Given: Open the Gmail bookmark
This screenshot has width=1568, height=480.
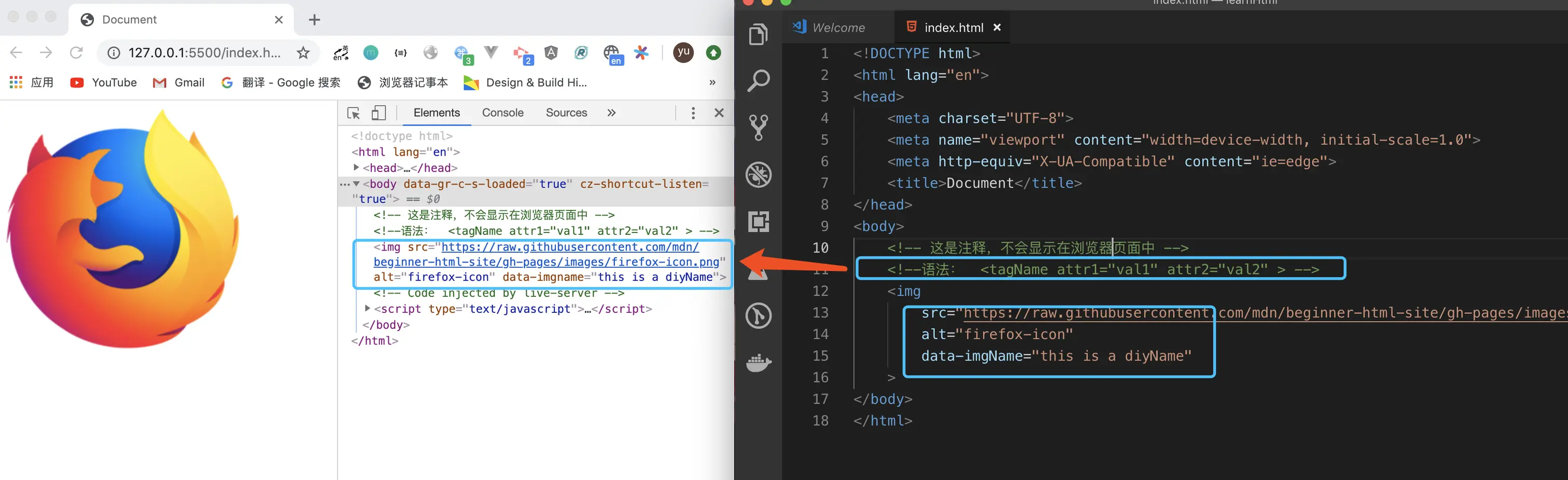Looking at the screenshot, I should click(178, 82).
